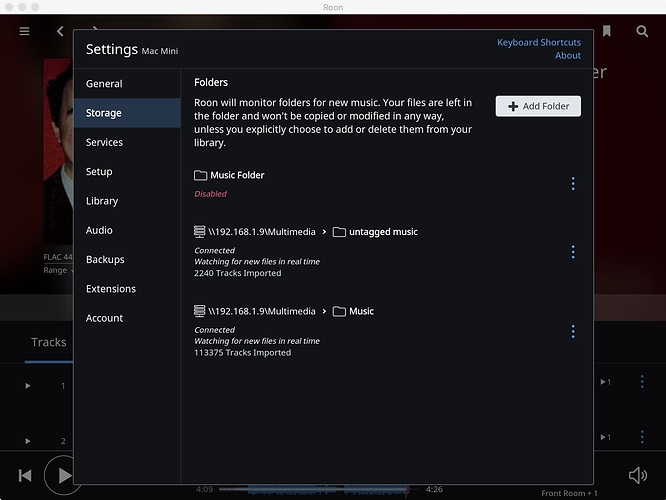Click the Disabled status text
Viewport: 666px width, 500px height.
(x=210, y=194)
